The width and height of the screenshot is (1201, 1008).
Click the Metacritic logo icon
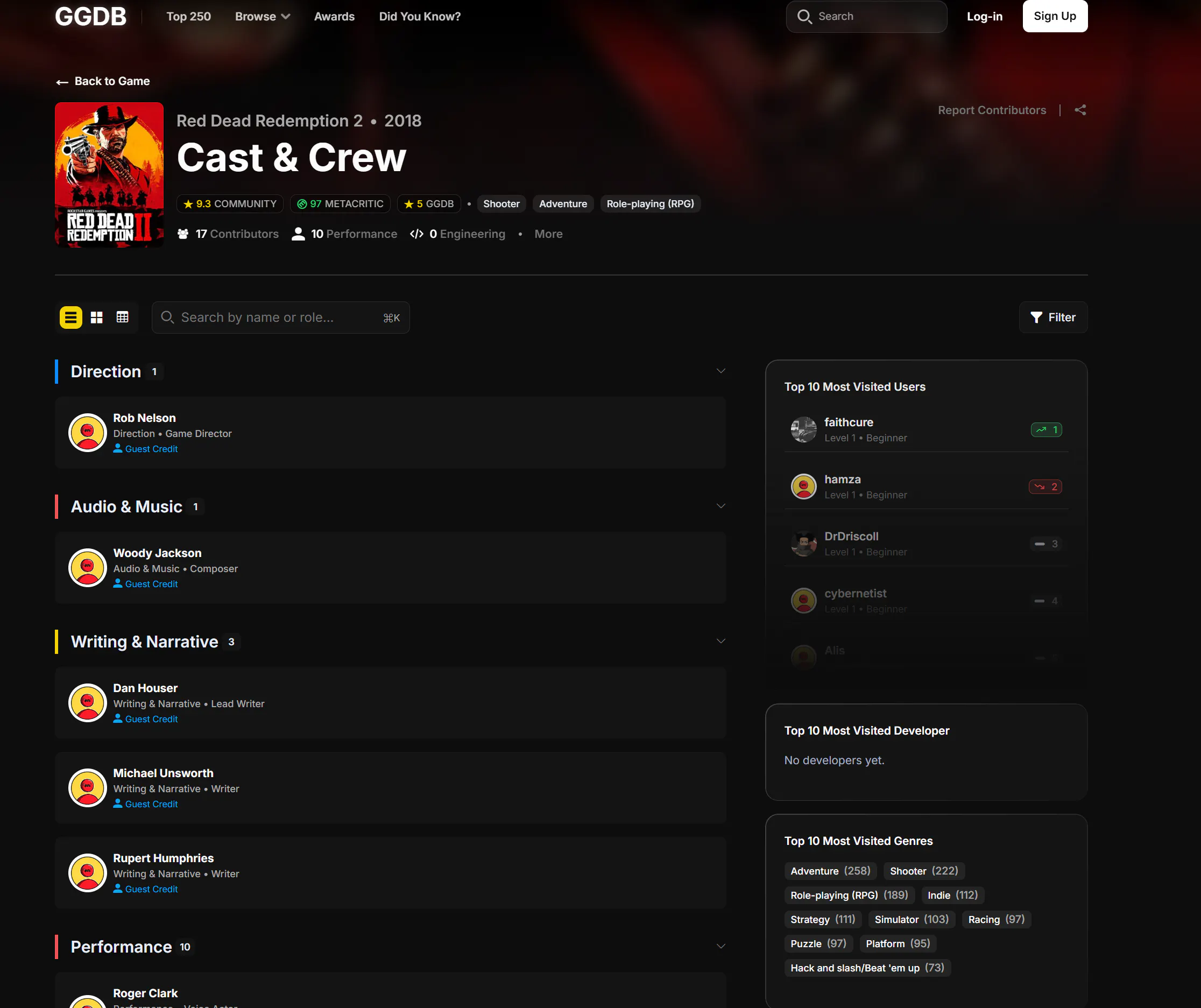click(302, 204)
